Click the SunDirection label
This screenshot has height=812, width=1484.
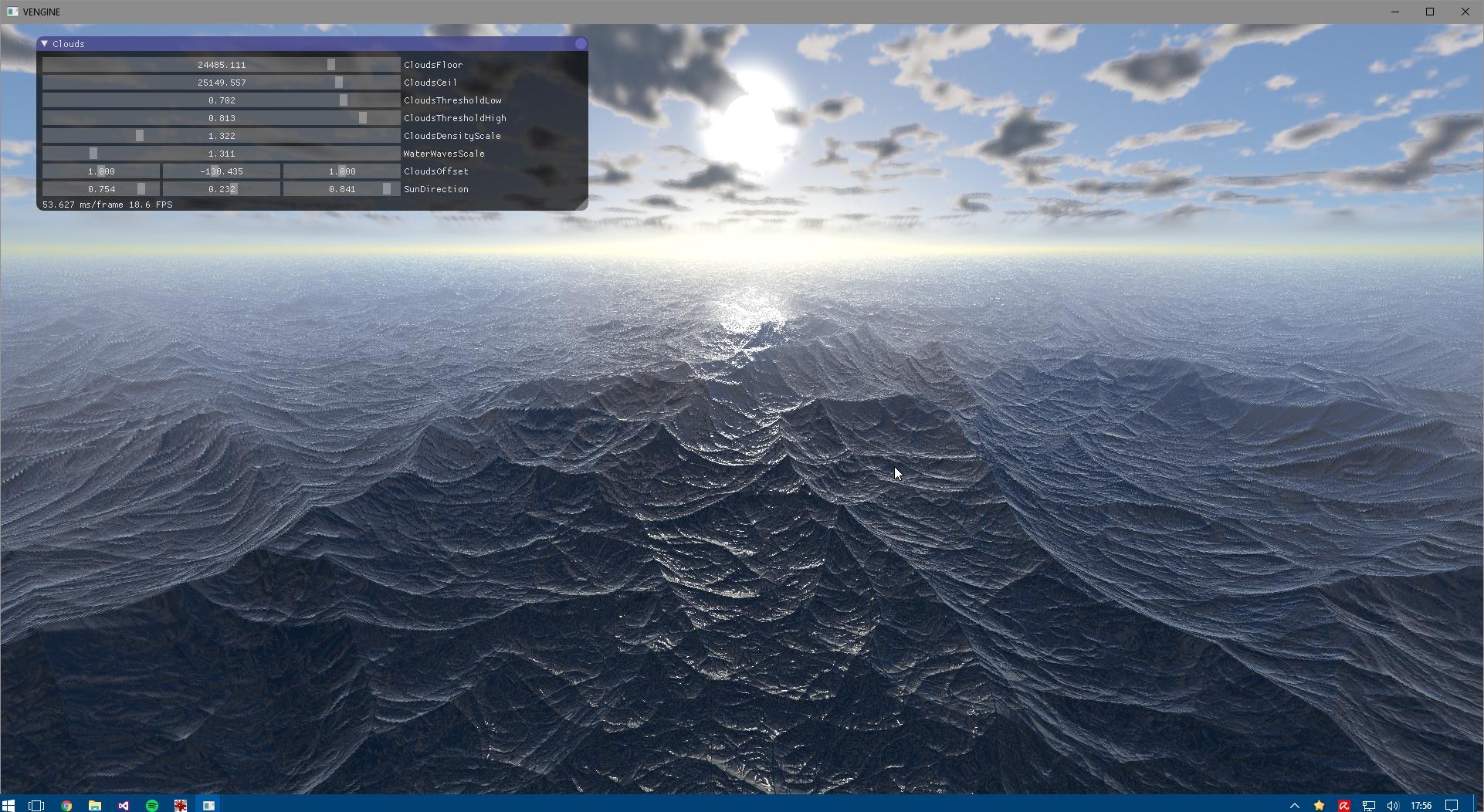[x=436, y=189]
